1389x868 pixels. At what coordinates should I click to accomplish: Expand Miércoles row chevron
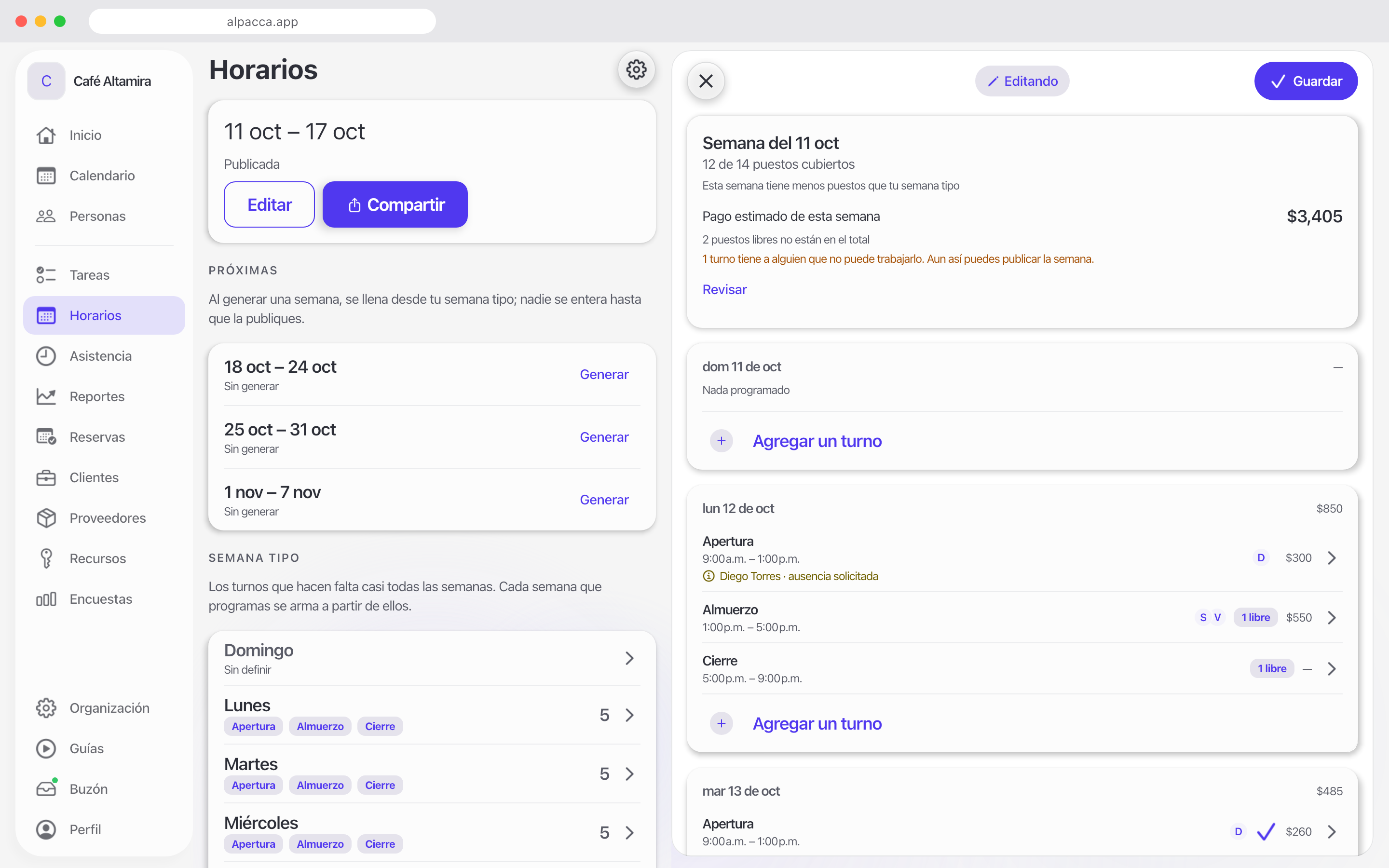click(x=630, y=832)
